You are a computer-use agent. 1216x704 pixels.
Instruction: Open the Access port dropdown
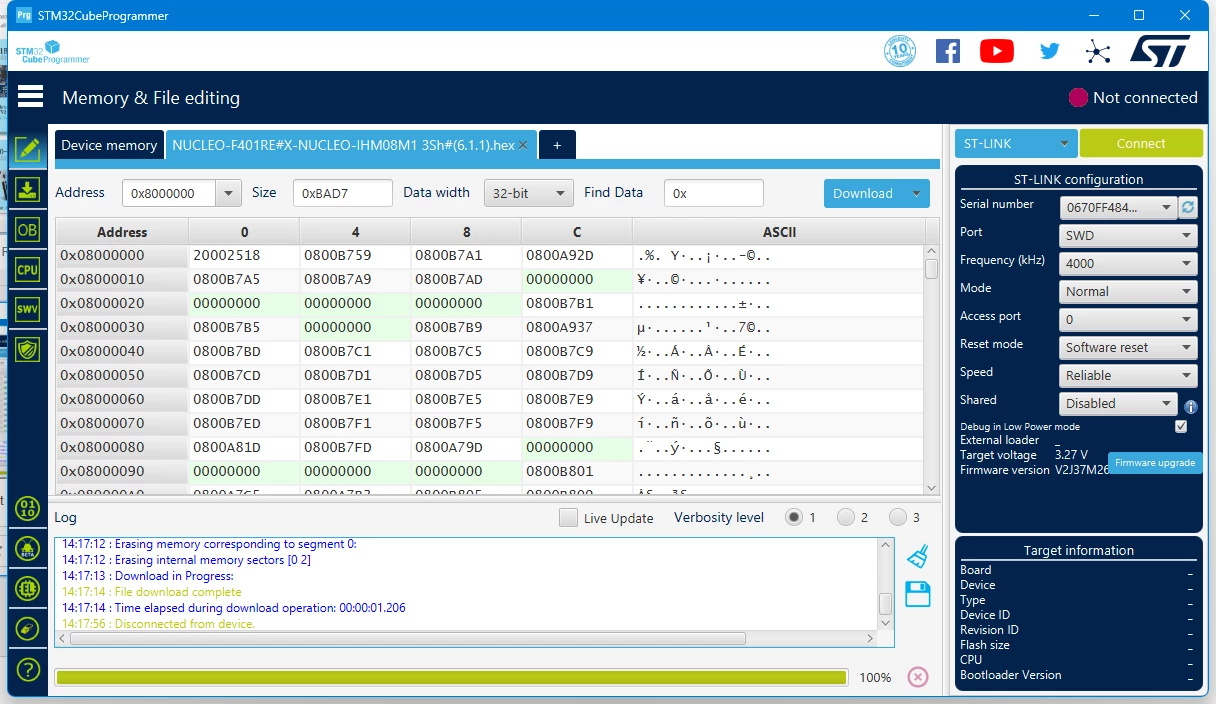tap(1129, 319)
